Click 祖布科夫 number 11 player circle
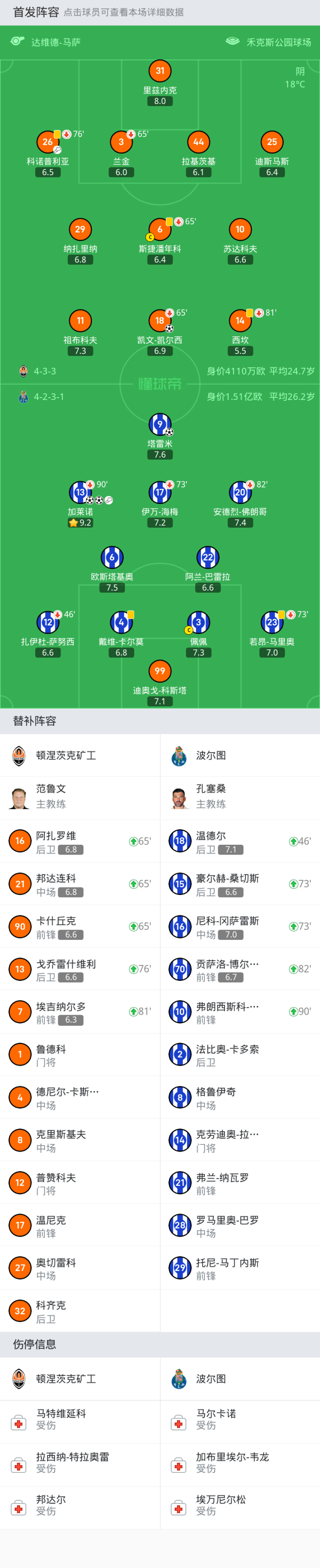 (80, 321)
